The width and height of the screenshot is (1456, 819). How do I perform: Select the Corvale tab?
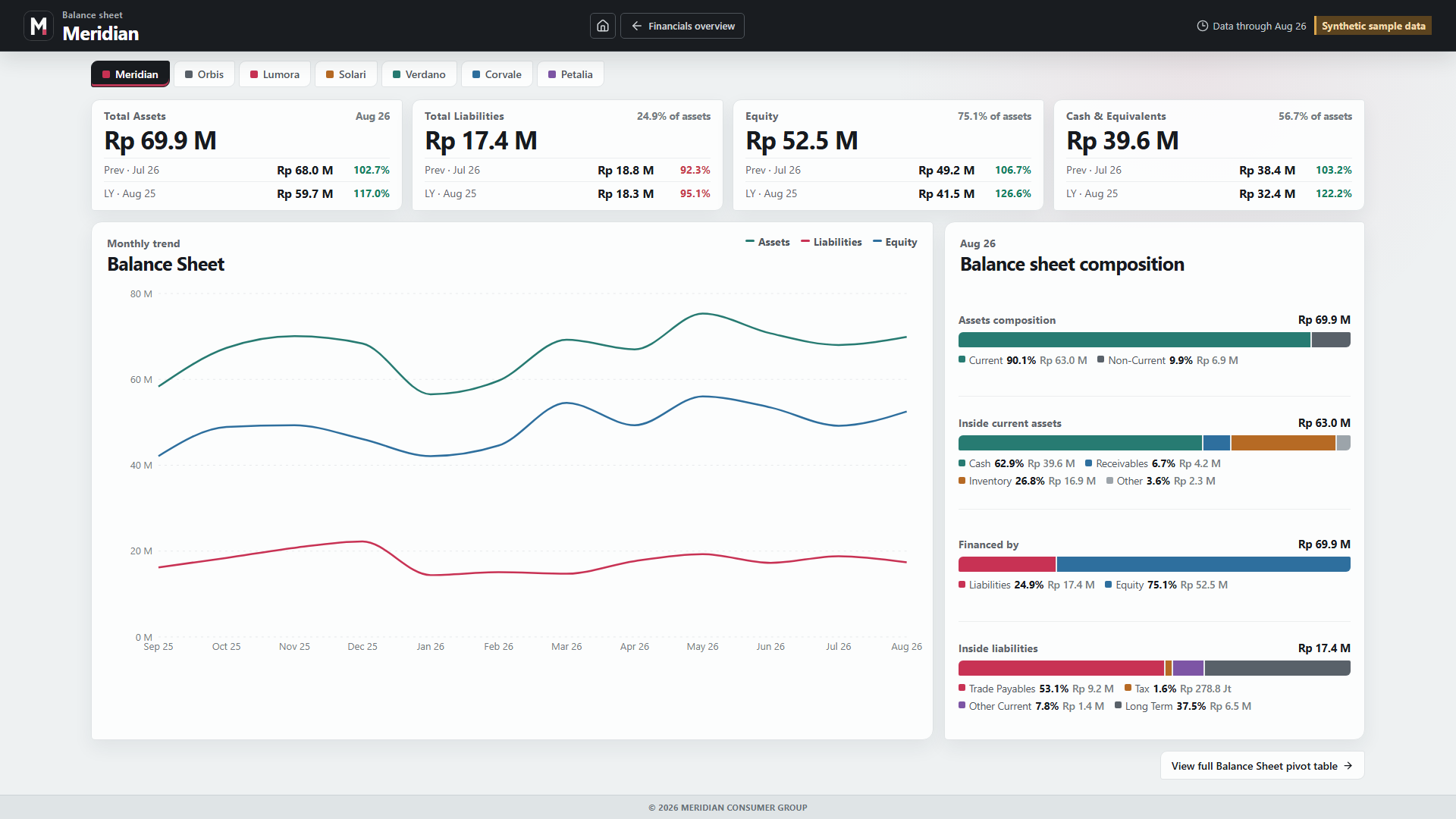[497, 74]
